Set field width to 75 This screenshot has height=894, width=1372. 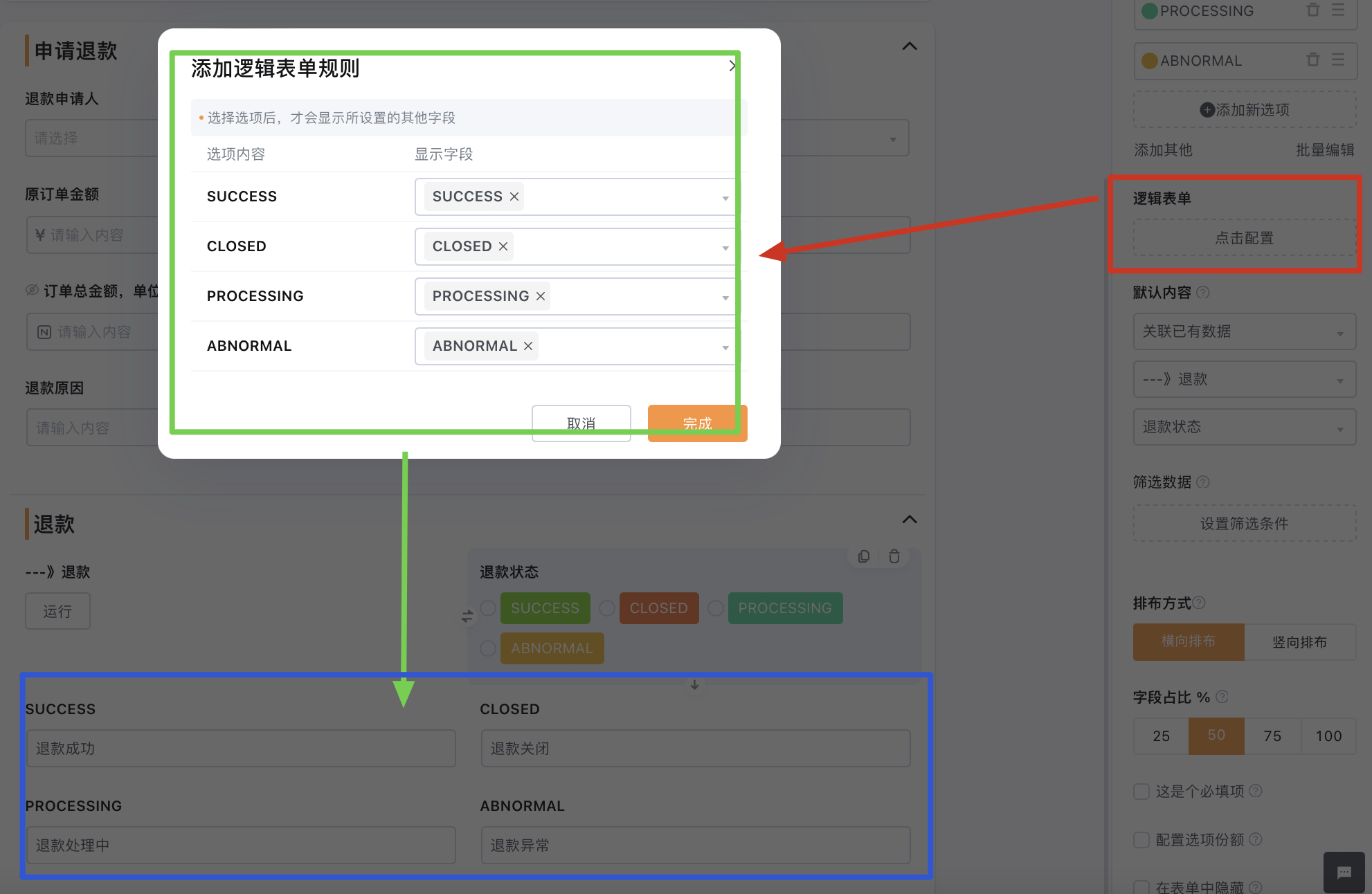click(x=1272, y=736)
